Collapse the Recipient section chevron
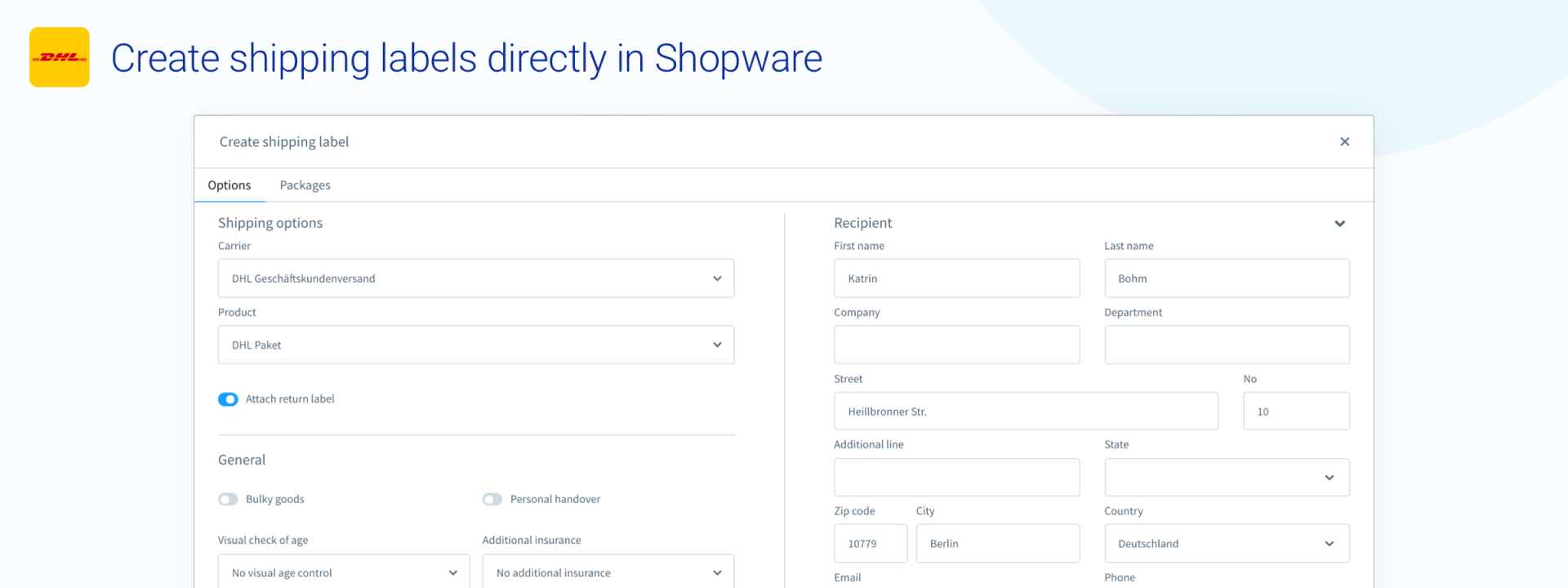Screen dimensions: 1568x588 (x=1339, y=224)
